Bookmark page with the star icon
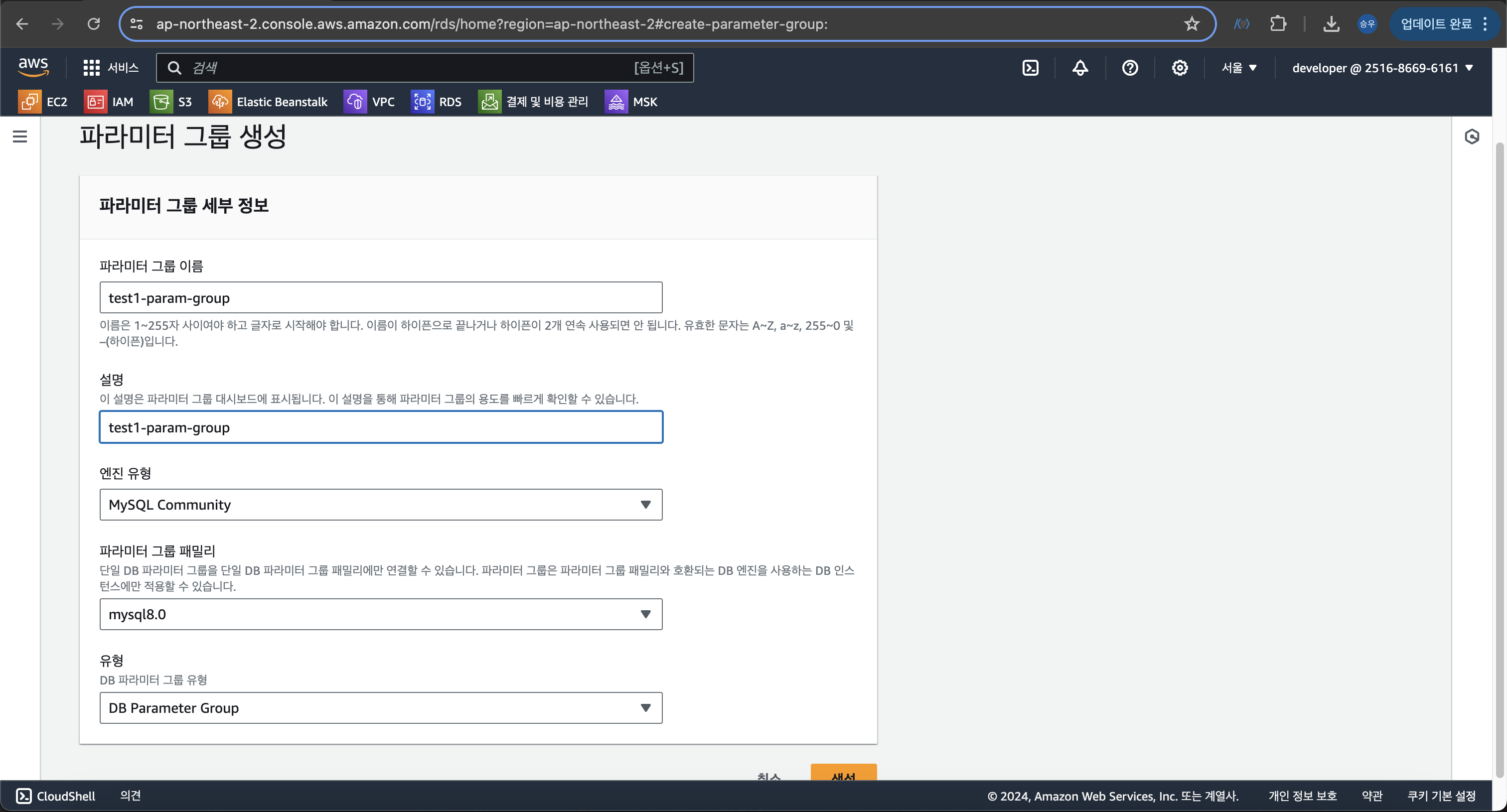The width and height of the screenshot is (1507, 812). [1192, 24]
